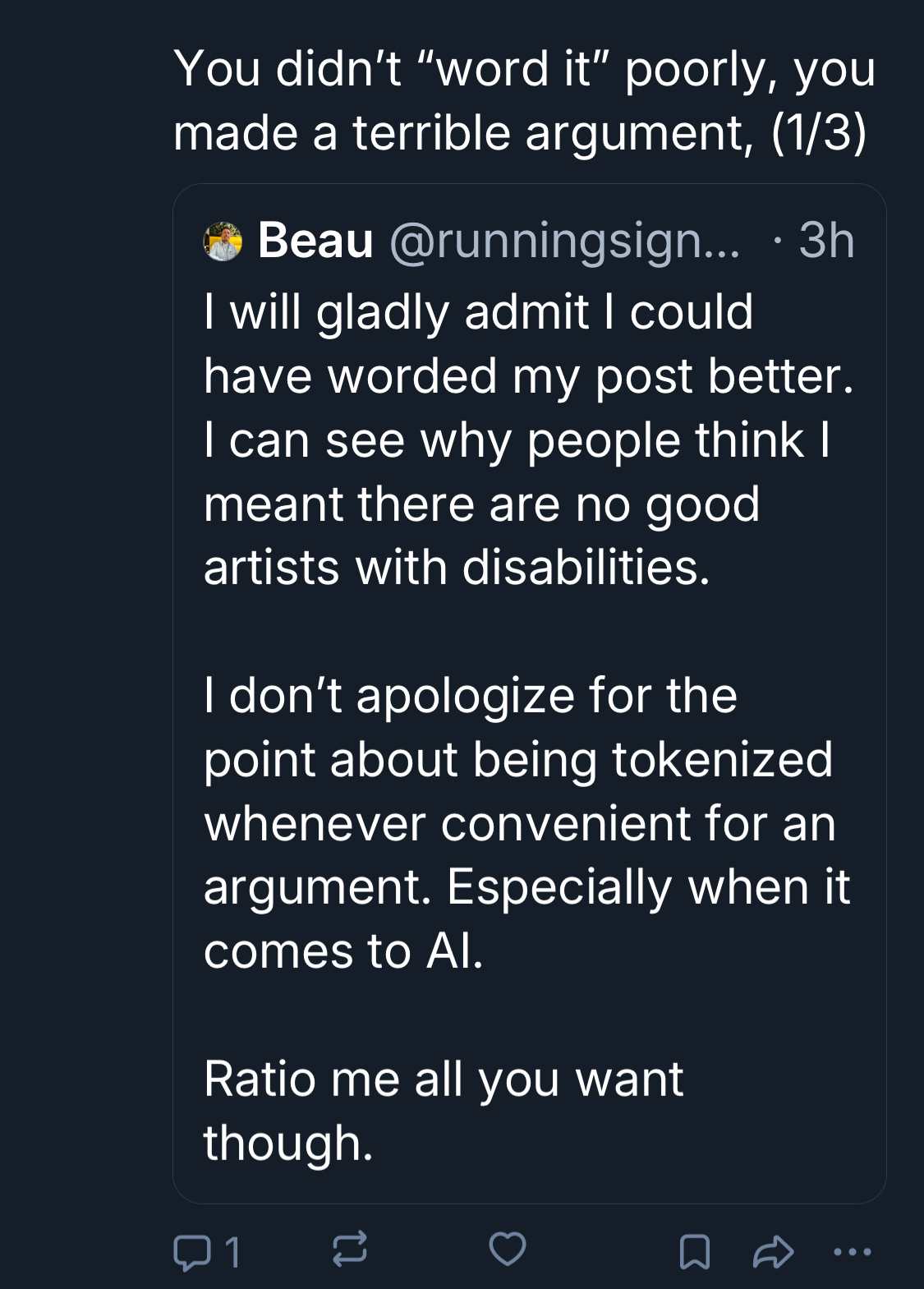Click the (1/3) thread marker text
The height and width of the screenshot is (1289, 924).
pyautogui.click(x=819, y=132)
